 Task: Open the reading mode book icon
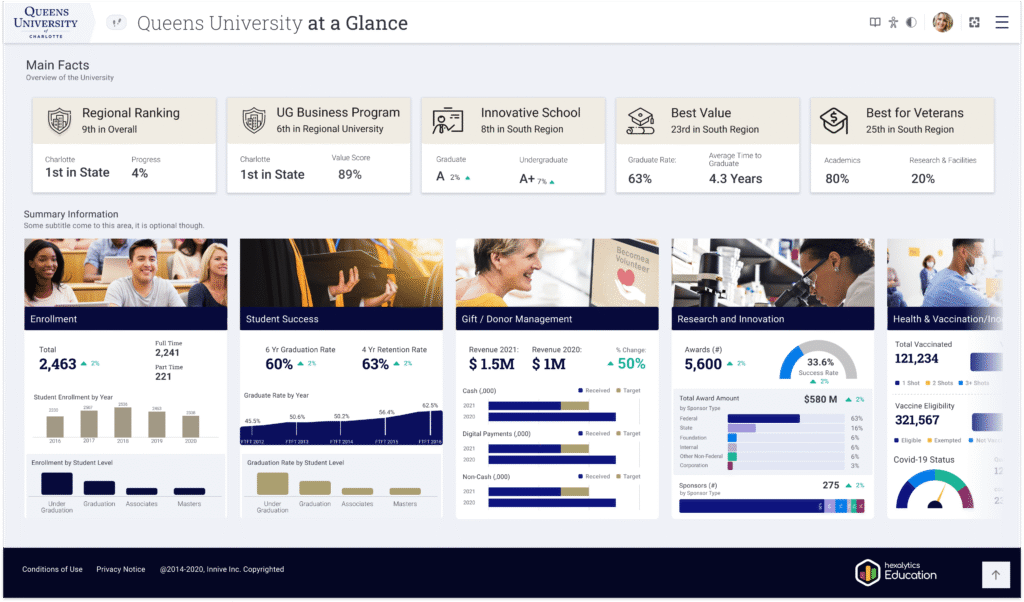click(x=875, y=22)
